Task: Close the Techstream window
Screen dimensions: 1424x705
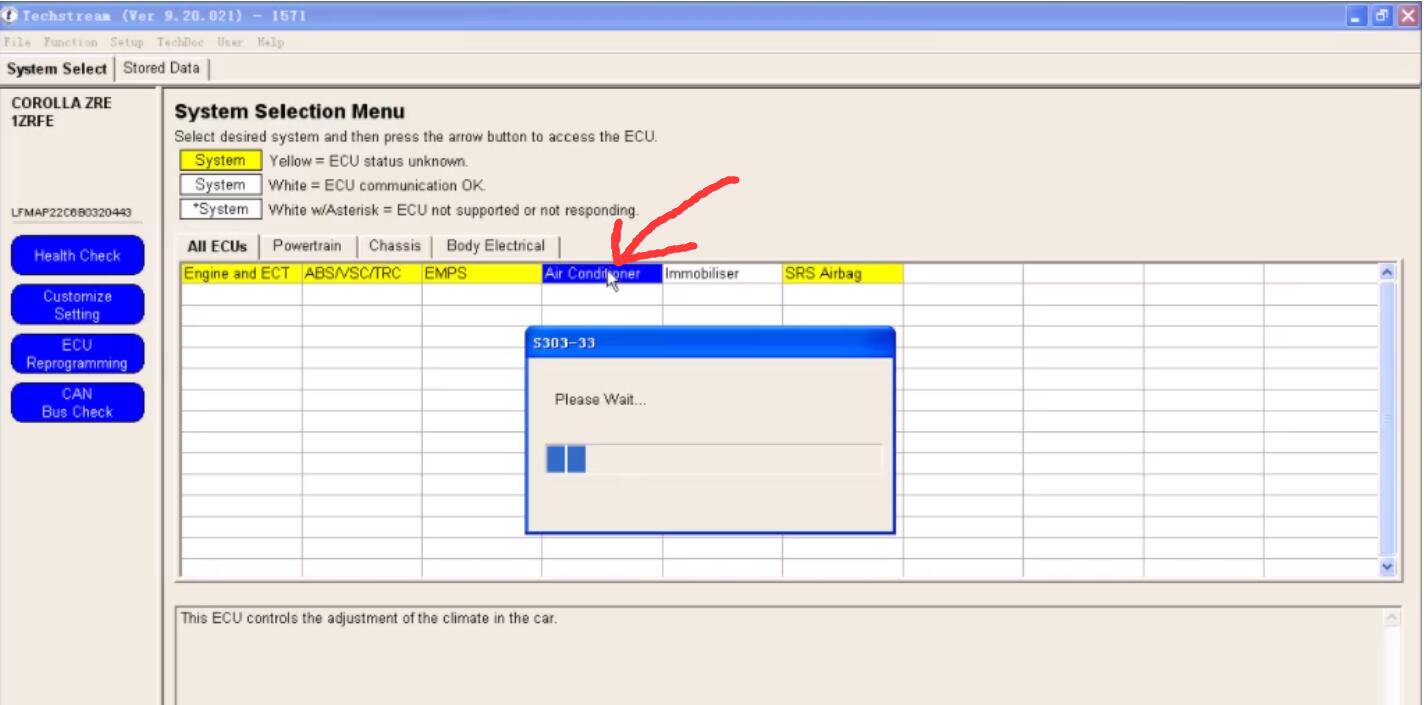Action: click(1407, 16)
